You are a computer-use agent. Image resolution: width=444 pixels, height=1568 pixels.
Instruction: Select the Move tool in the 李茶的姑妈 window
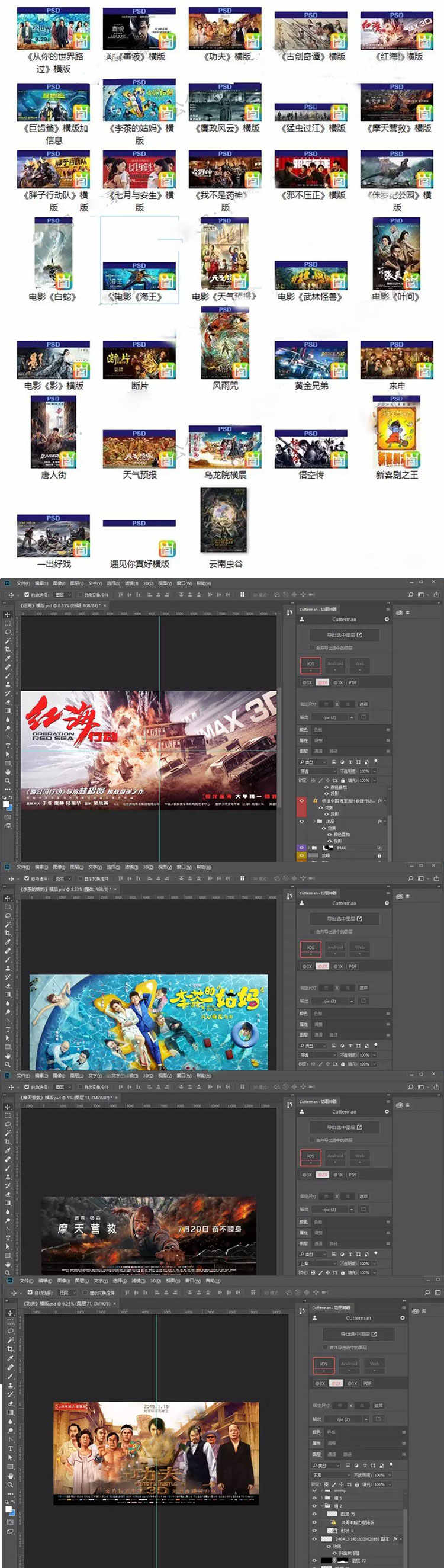click(8, 898)
